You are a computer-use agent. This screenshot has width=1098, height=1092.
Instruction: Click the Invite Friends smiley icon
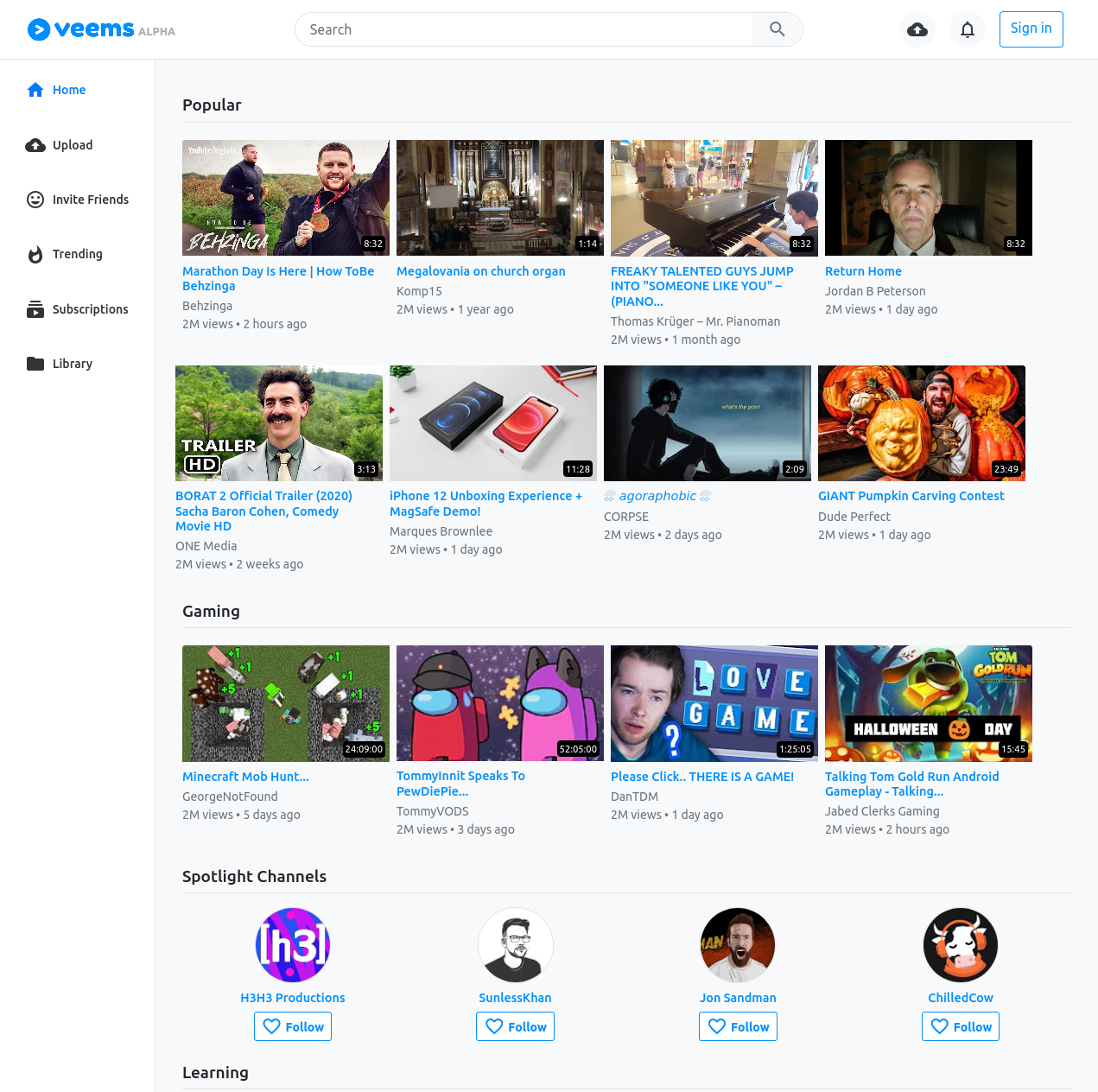pyautogui.click(x=35, y=200)
